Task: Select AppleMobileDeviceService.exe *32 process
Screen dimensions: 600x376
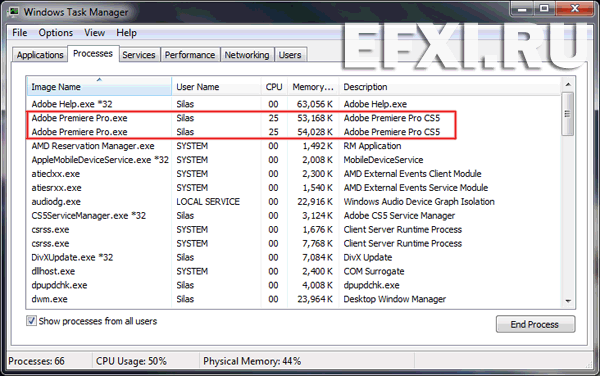Action: tap(293, 160)
